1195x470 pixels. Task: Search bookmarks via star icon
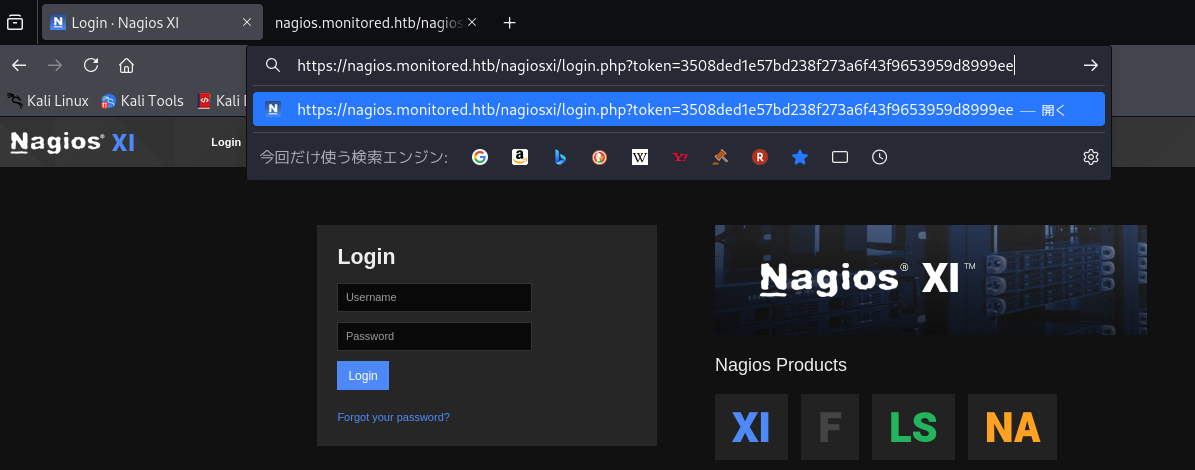(799, 157)
